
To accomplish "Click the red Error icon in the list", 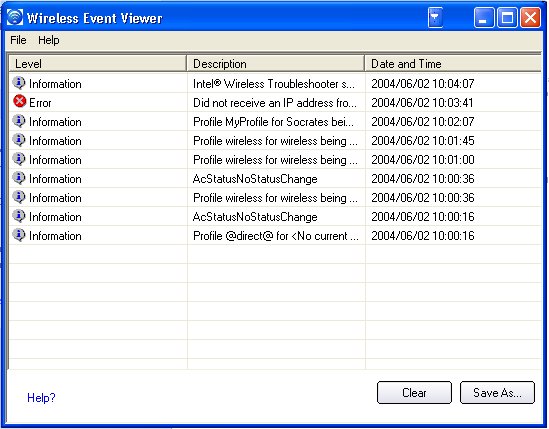I will (x=20, y=101).
